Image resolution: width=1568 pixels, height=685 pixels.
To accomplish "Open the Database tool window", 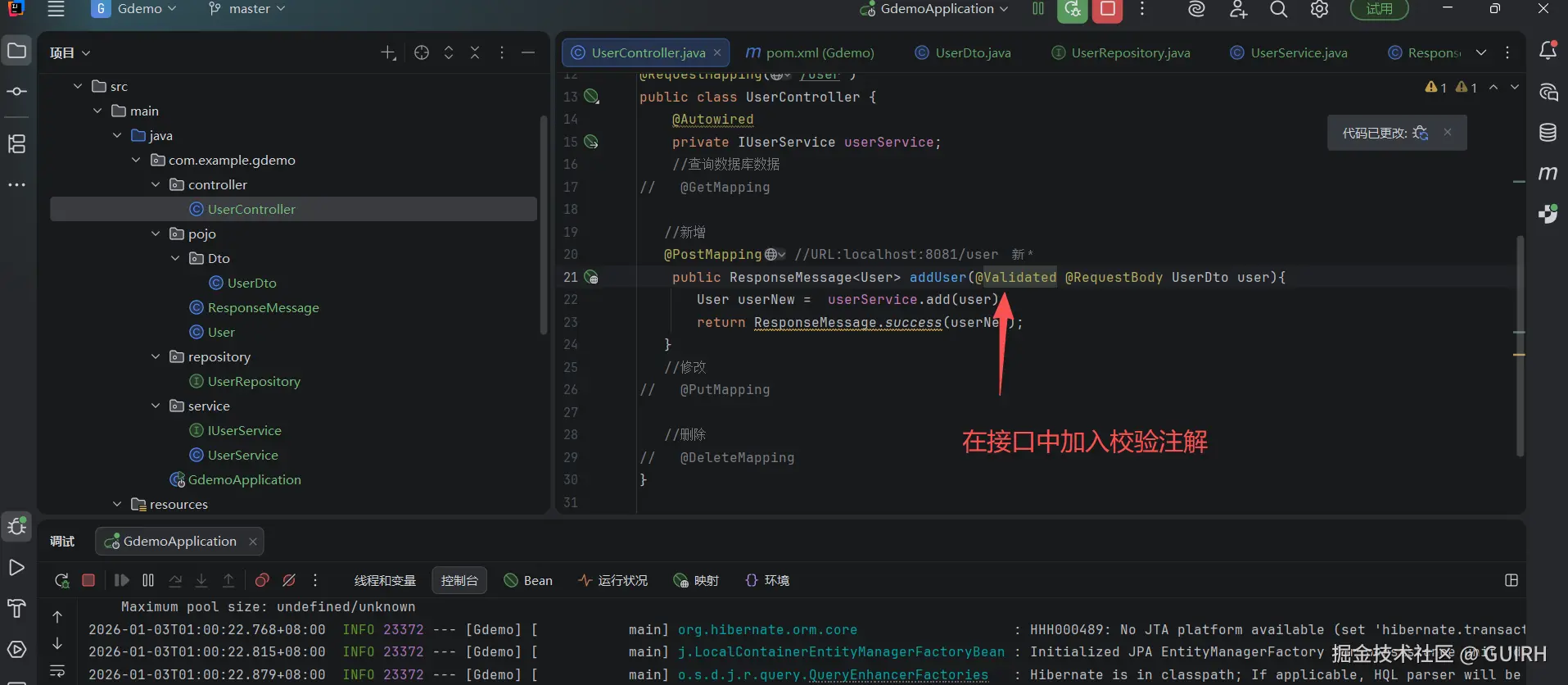I will tap(1548, 133).
